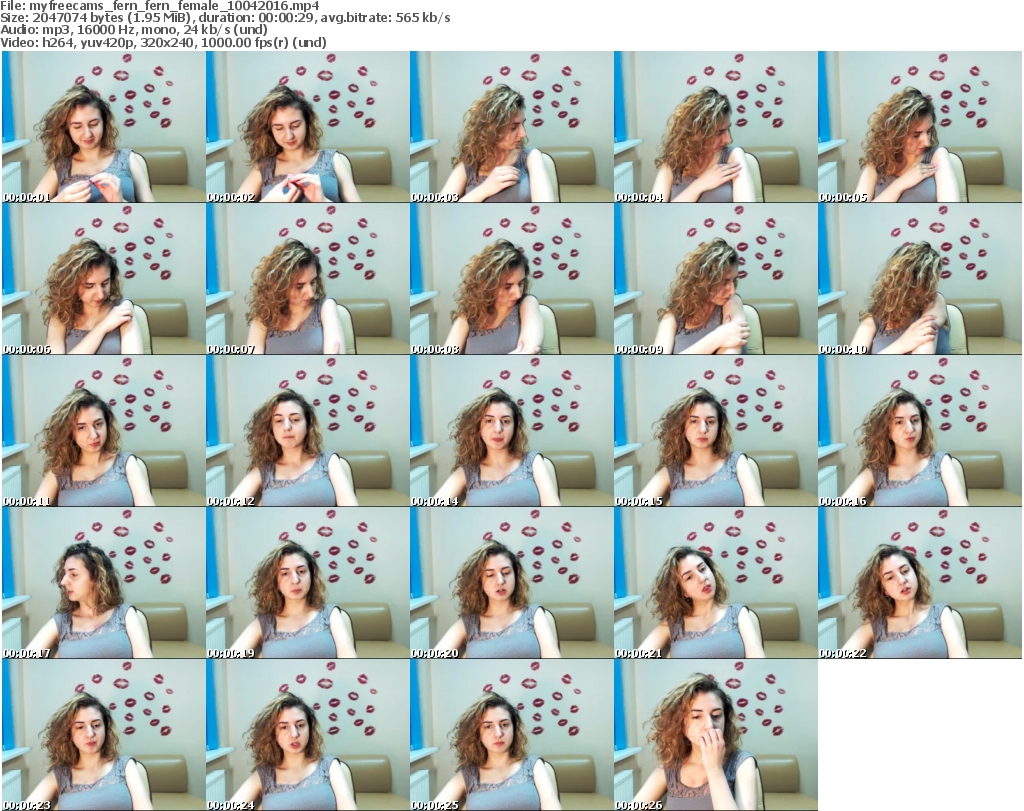Click the frame labeled 00:00:14
Screen dimensions: 1024x811
[x=511, y=431]
